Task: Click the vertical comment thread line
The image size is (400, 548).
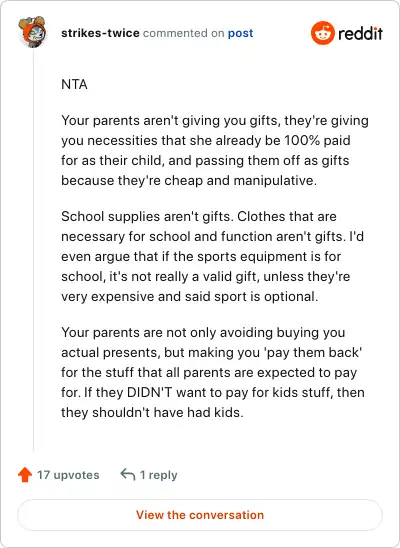Action: (34, 250)
